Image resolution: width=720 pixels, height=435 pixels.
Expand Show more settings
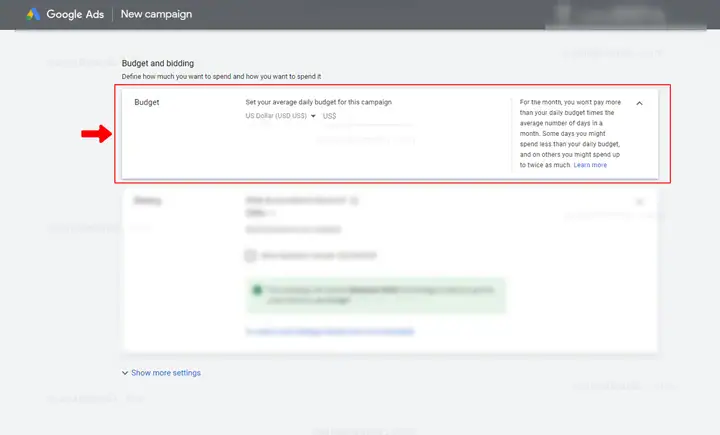[166, 373]
